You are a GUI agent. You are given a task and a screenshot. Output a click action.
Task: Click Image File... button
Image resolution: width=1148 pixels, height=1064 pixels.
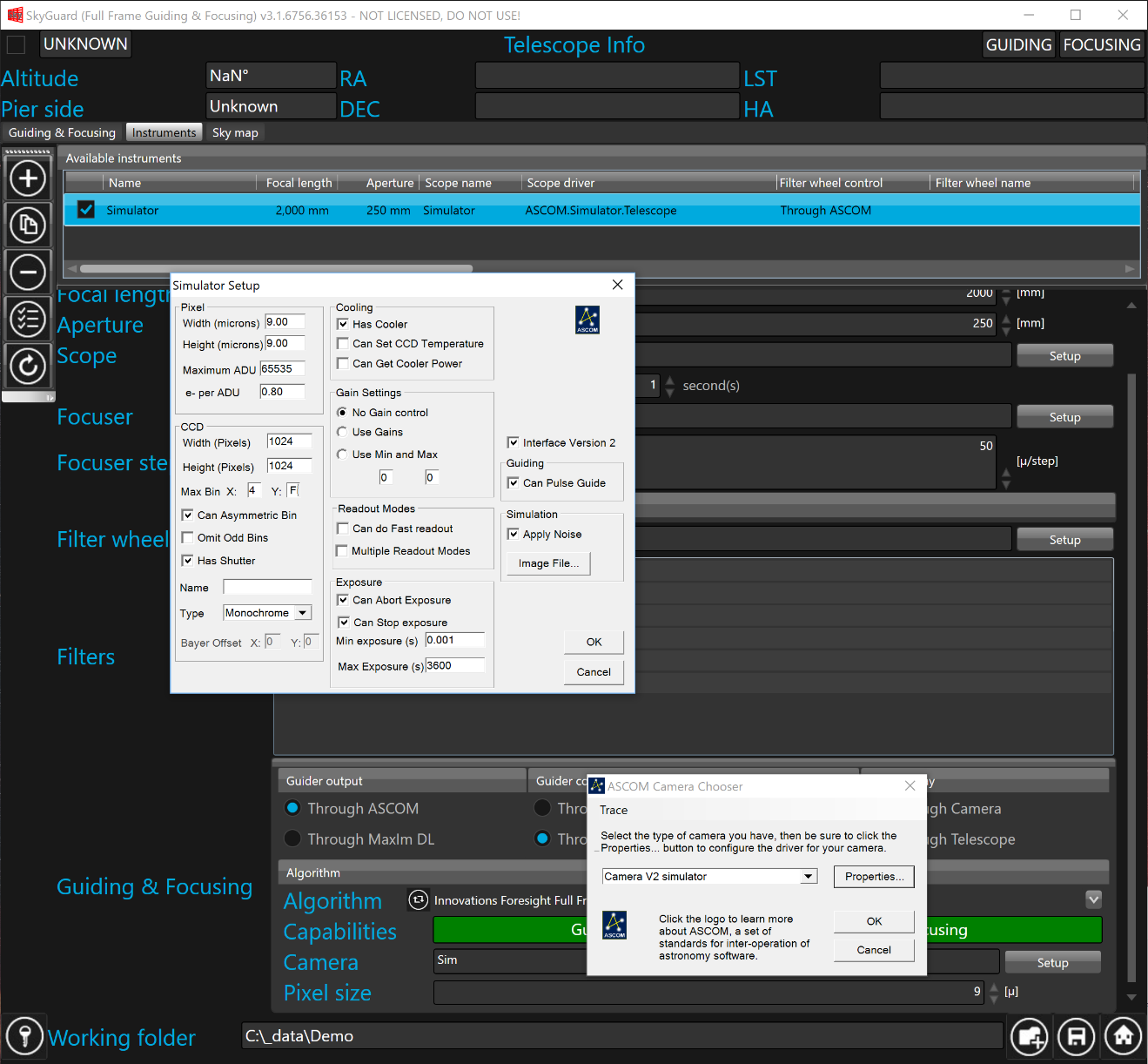click(548, 563)
